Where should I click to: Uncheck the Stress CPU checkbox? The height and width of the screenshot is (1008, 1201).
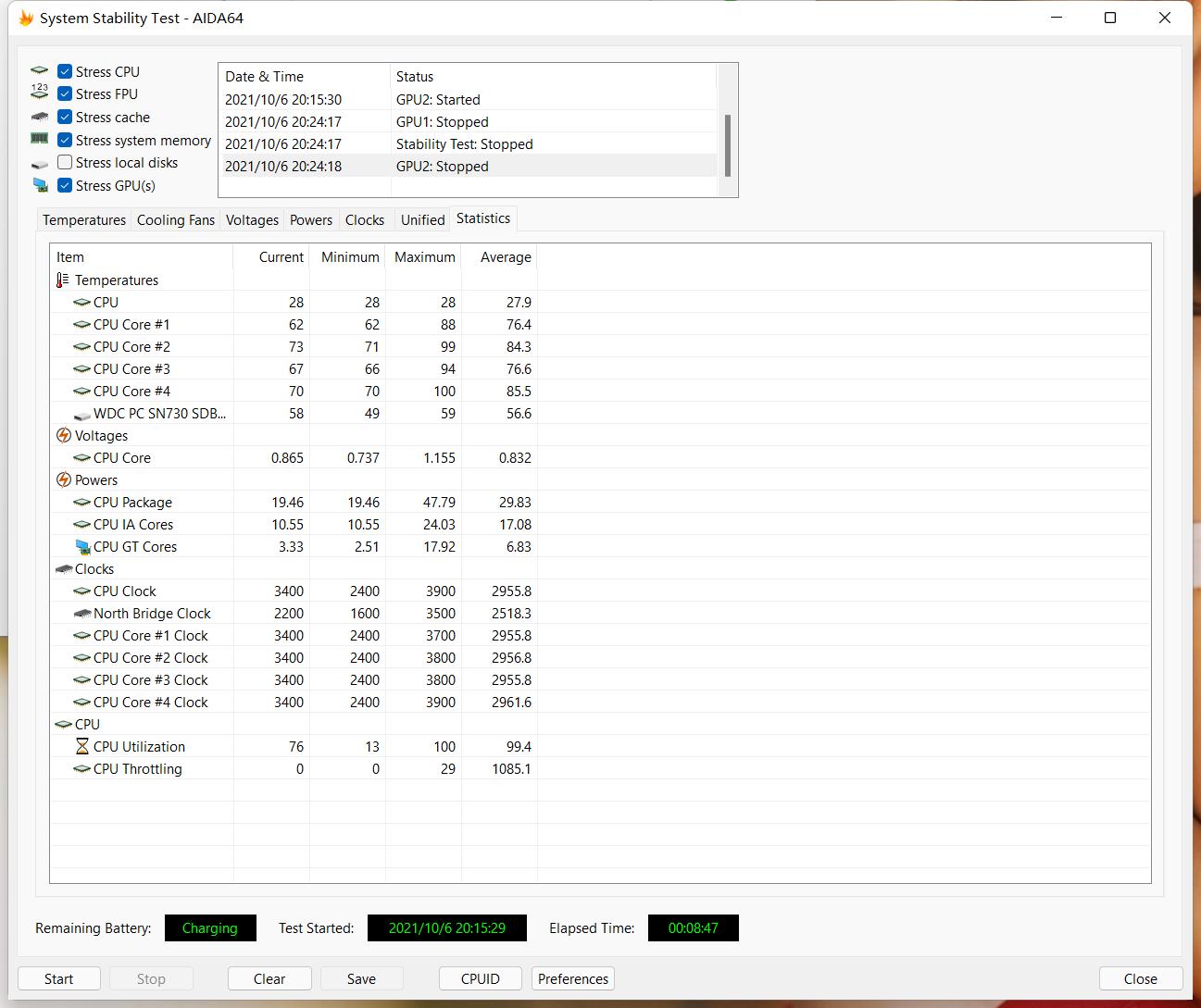65,72
